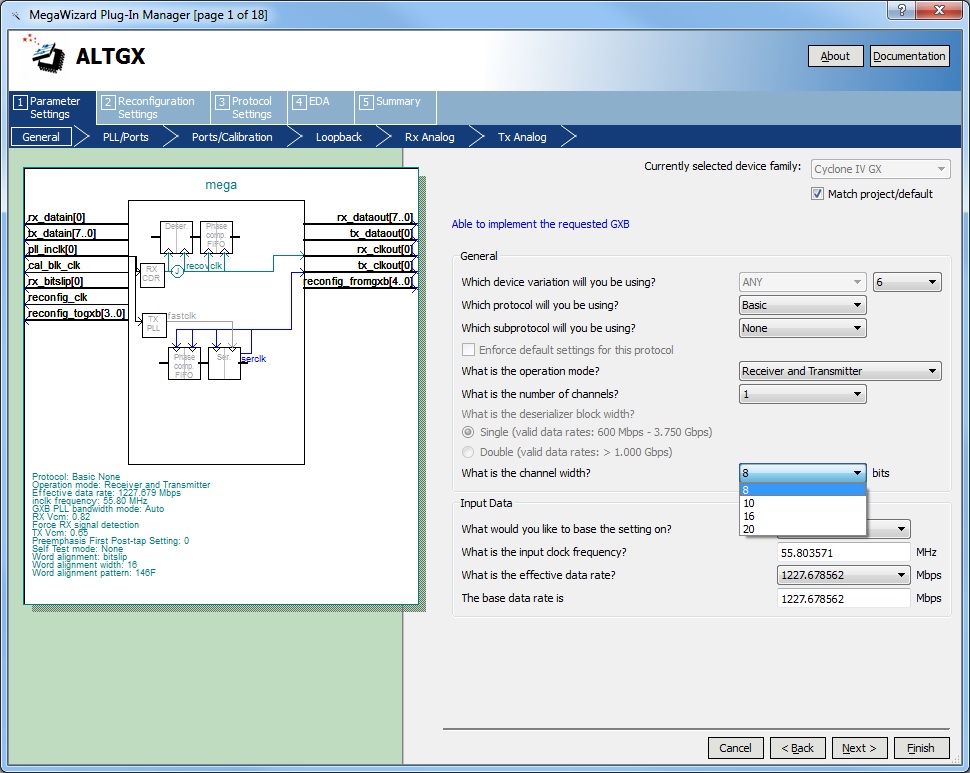970x773 pixels.
Task: Open the effective data rate dropdown
Action: pos(843,575)
